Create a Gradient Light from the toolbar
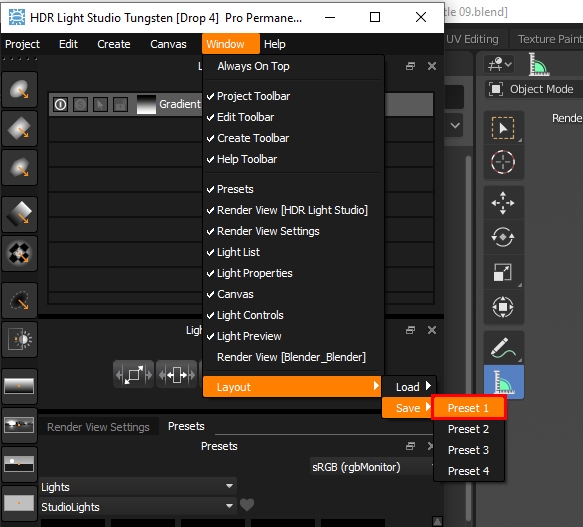The width and height of the screenshot is (583, 527). pyautogui.click(x=19, y=215)
